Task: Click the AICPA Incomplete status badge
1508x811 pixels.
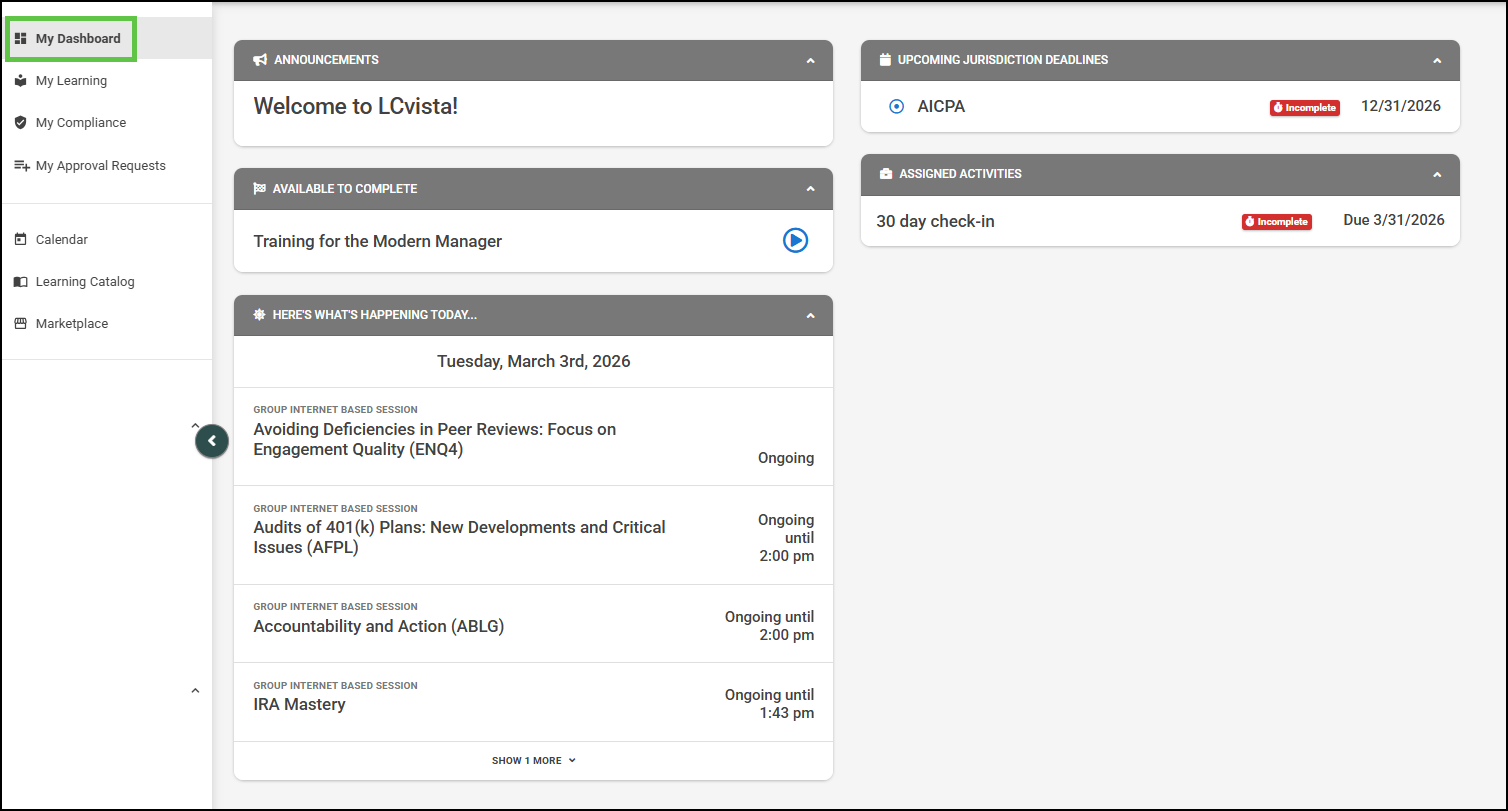Action: [x=1304, y=108]
